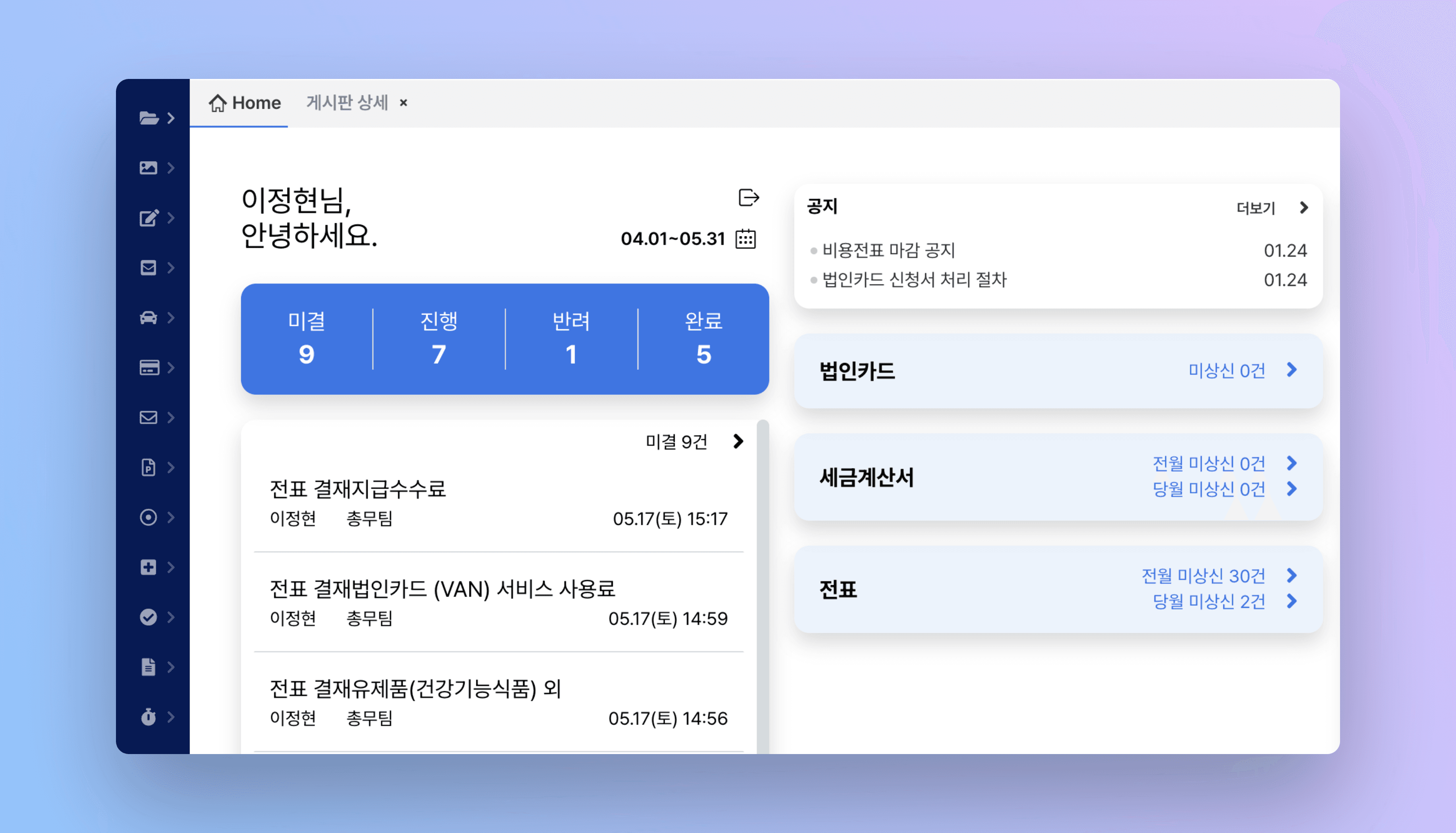
Task: Expand 세금계산서 당월 미상신 0건 chevron
Action: point(1292,489)
